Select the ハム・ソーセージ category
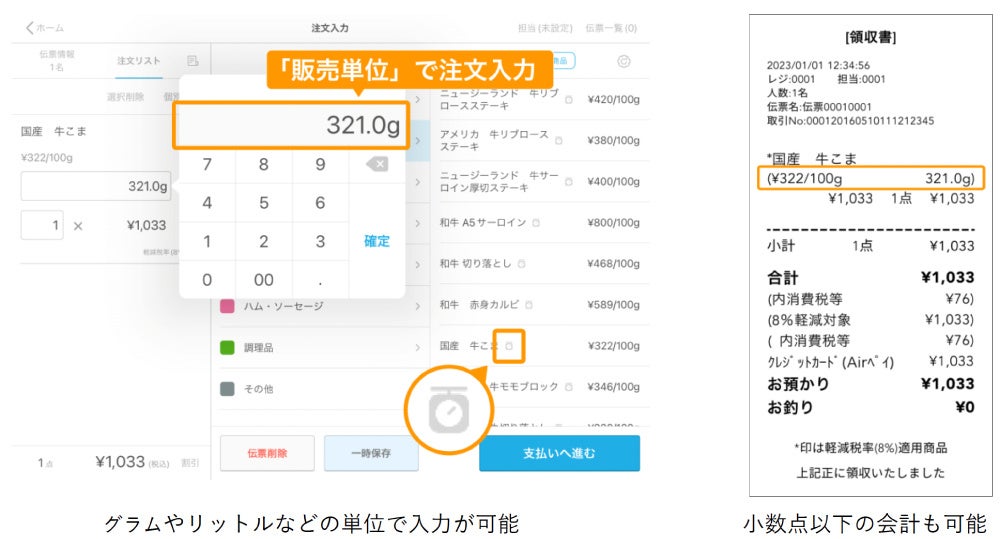The image size is (1000, 539). click(x=321, y=307)
